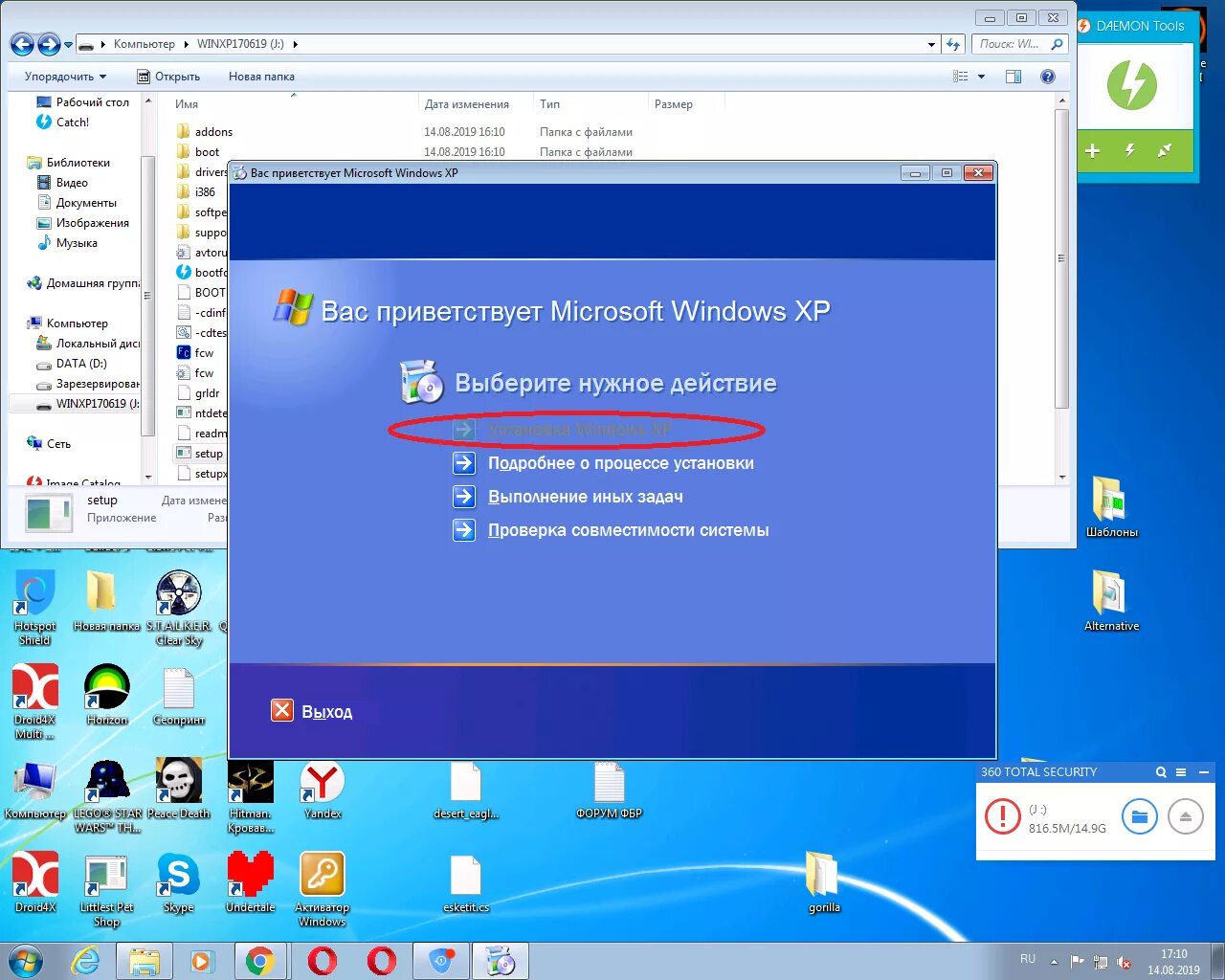Click Компьютер segment in address bar
This screenshot has height=980, width=1225.
(144, 44)
